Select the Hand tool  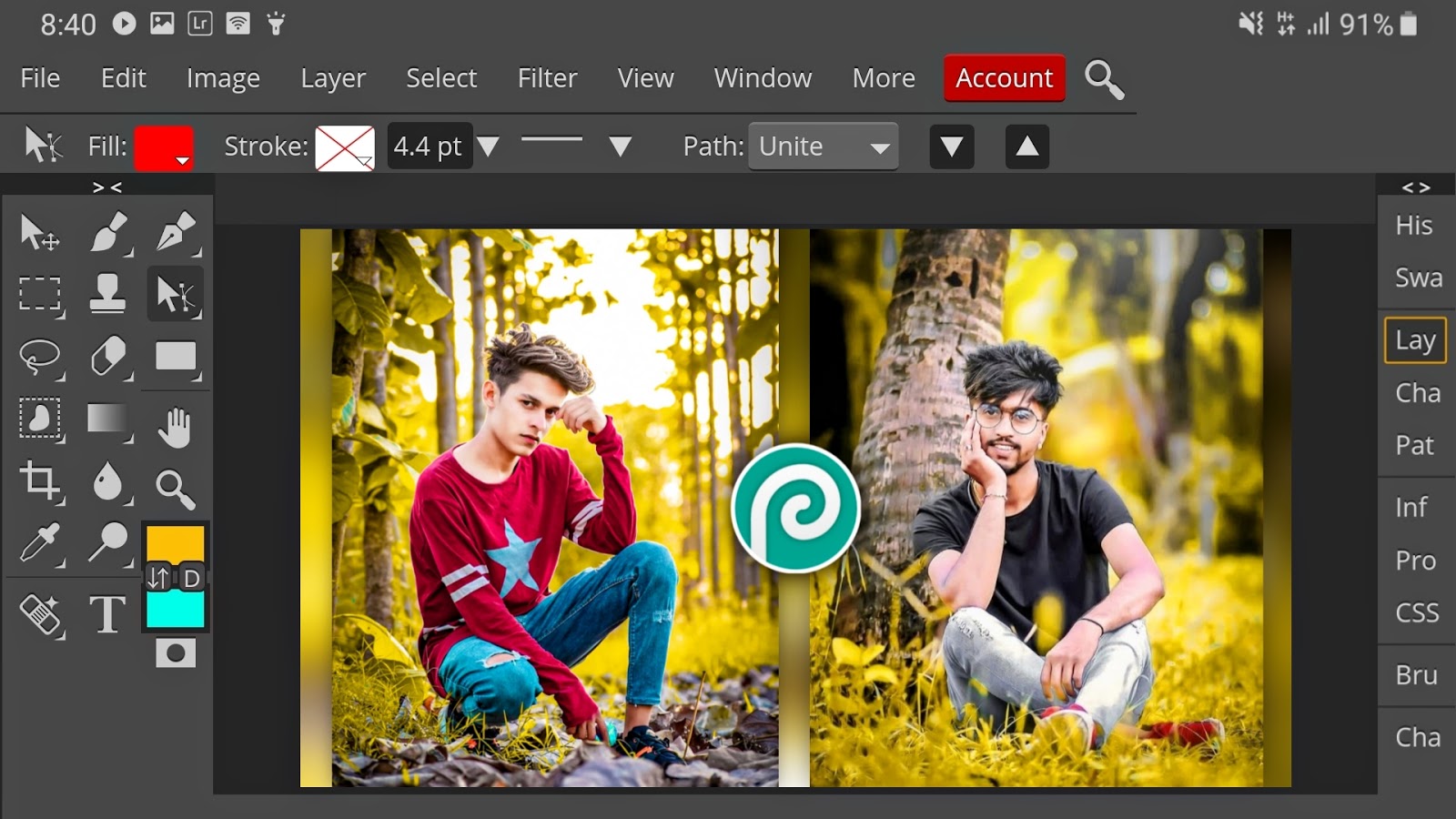point(175,426)
